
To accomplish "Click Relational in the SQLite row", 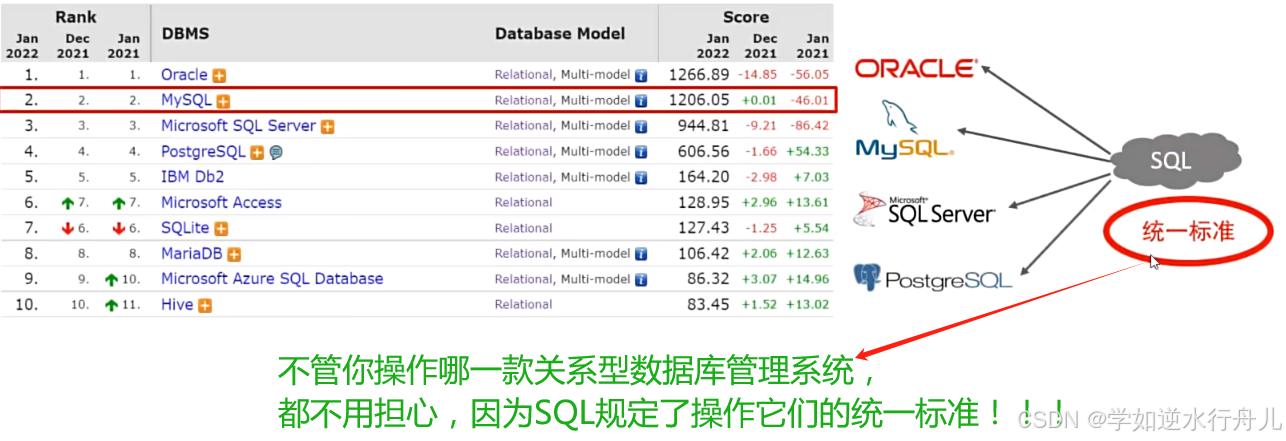I will (x=523, y=228).
